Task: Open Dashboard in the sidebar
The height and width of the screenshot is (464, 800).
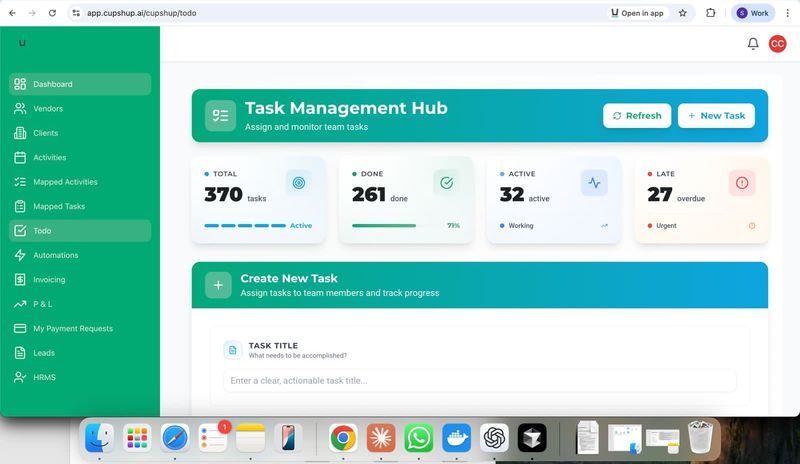Action: [x=80, y=84]
